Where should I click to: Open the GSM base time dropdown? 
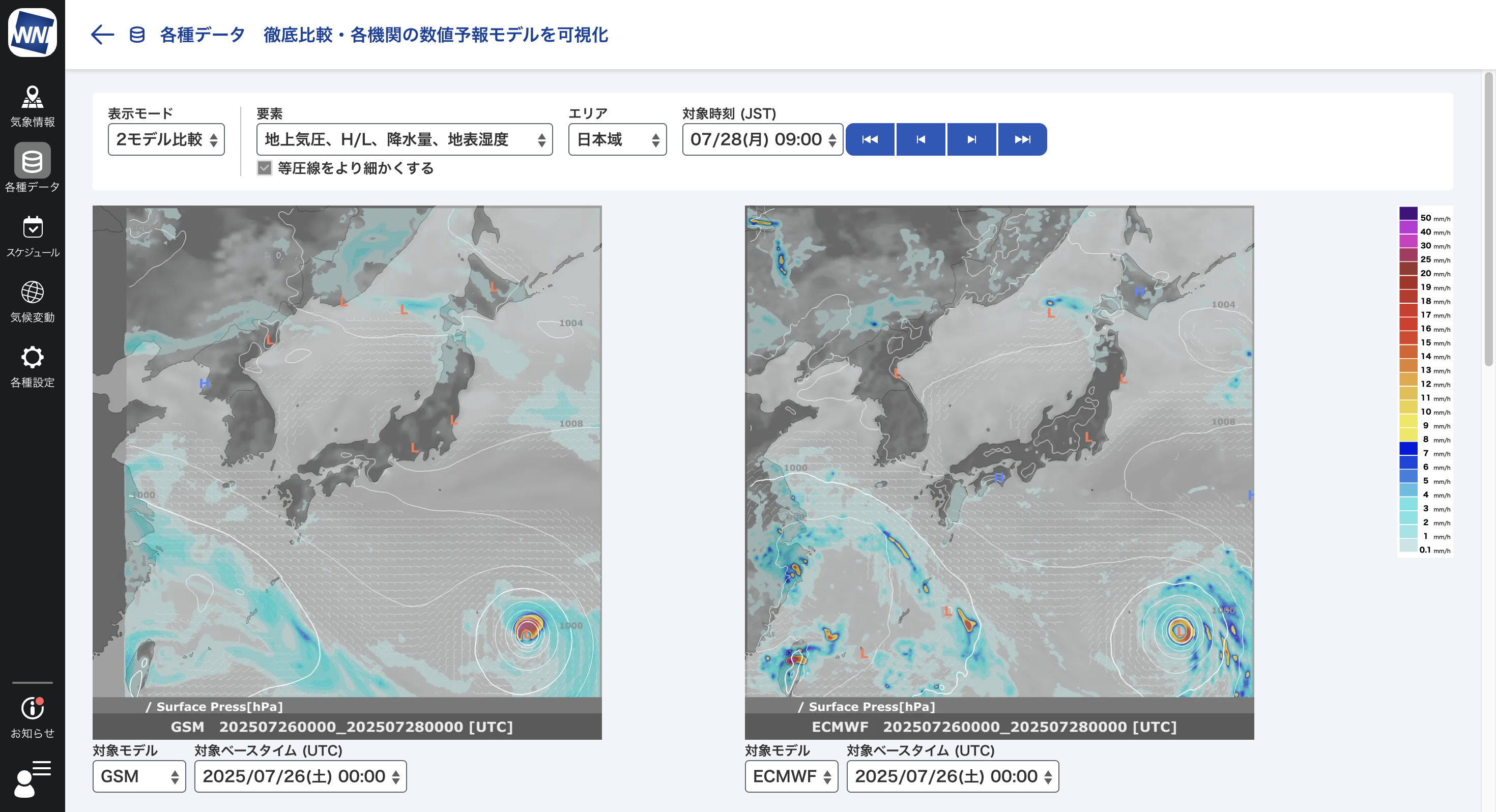click(x=300, y=776)
